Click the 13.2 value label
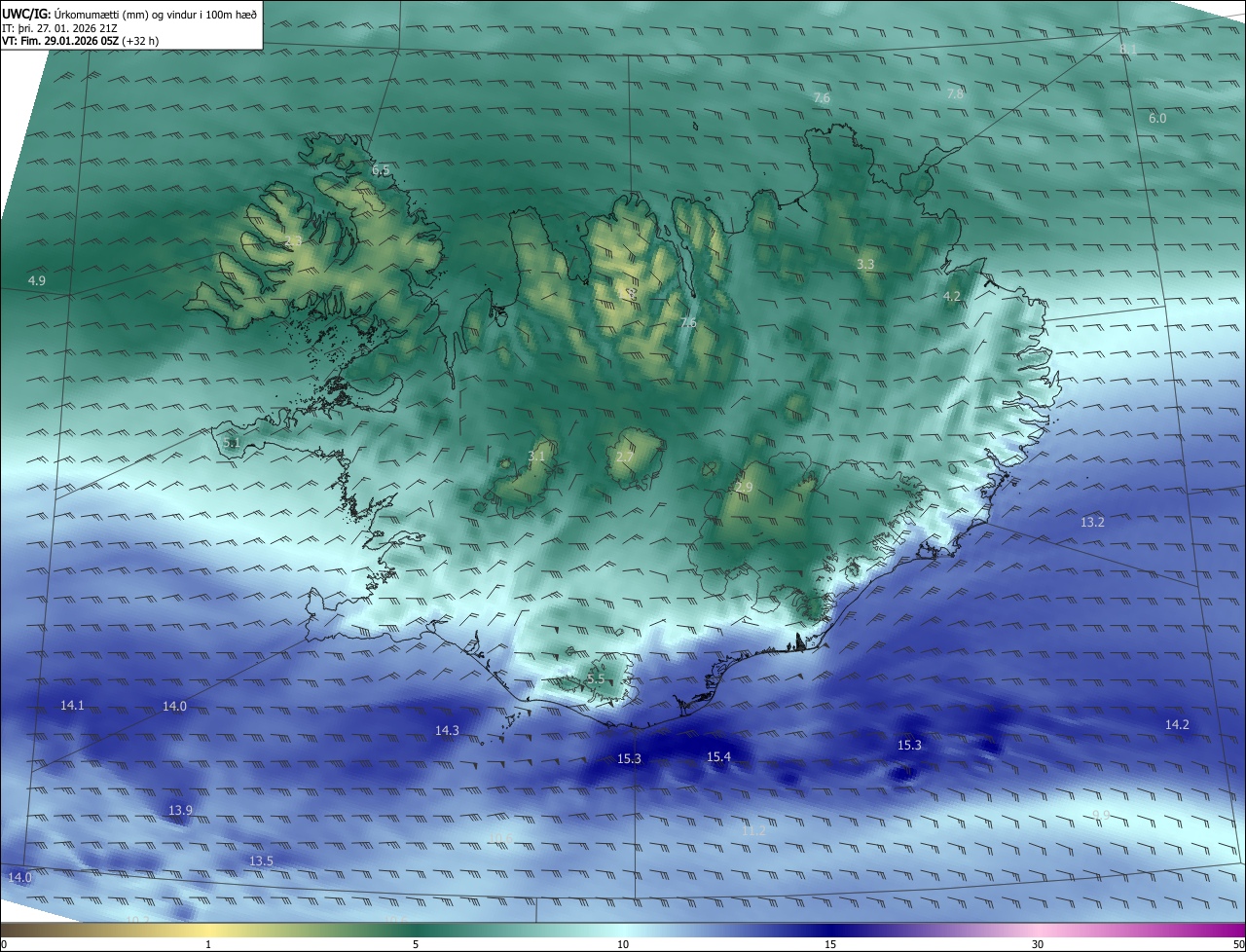 click(x=1092, y=522)
